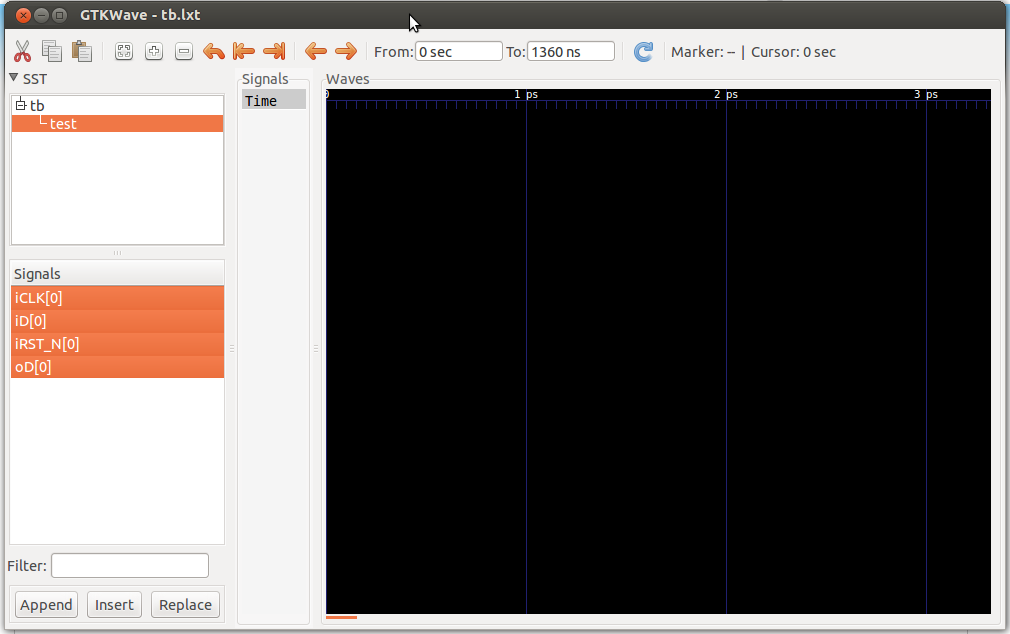This screenshot has width=1010, height=634.
Task: Click the Zoom Undo arrow icon
Action: tap(214, 50)
